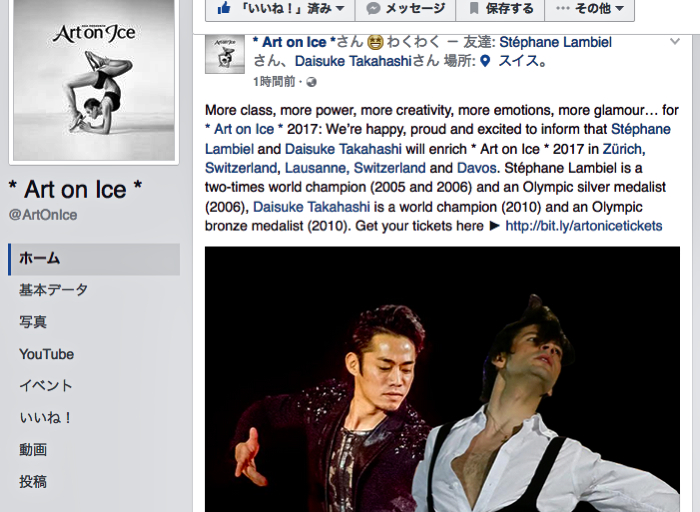Open Lausanne, Switzerland link

tap(355, 168)
